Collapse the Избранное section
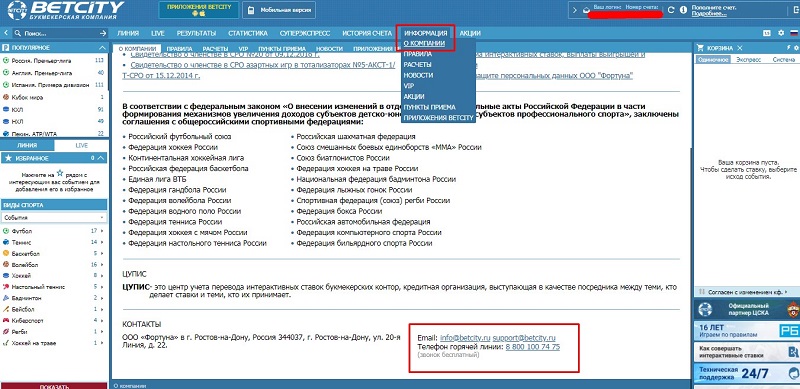 pyautogui.click(x=102, y=158)
